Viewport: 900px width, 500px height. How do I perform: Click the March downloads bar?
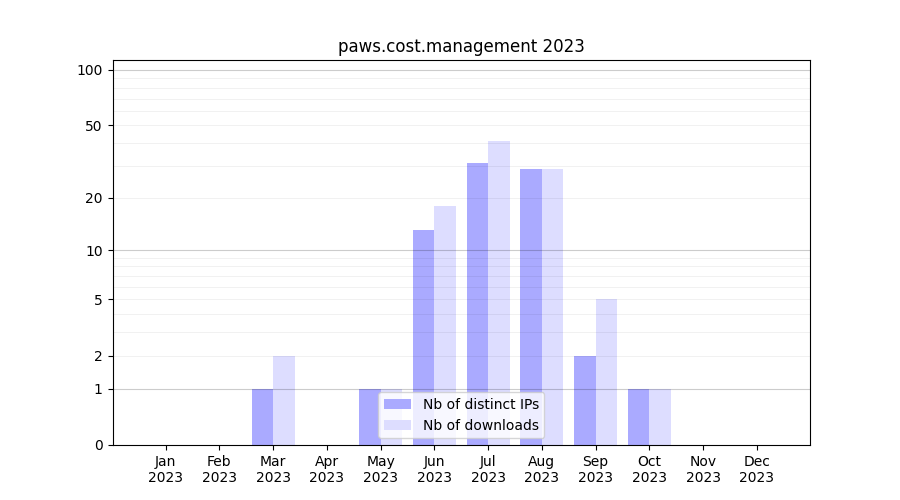[x=284, y=400]
